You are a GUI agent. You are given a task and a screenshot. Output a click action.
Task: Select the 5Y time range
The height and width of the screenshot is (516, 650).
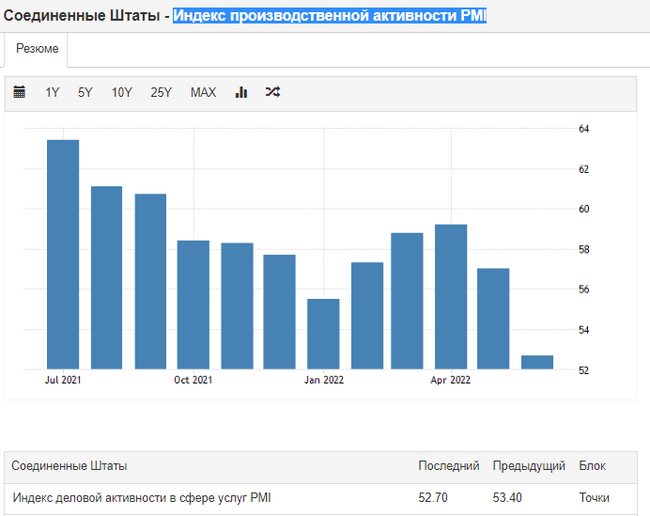coord(85,92)
